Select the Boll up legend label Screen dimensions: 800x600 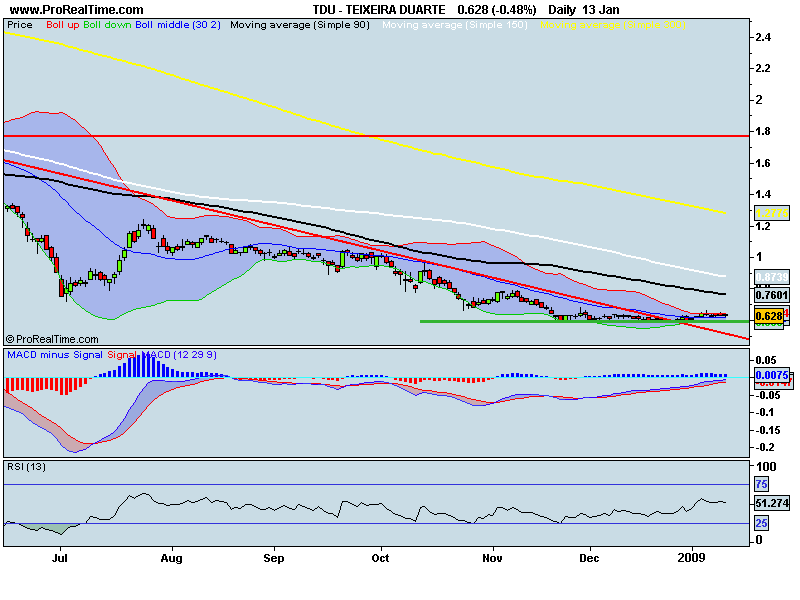(63, 25)
